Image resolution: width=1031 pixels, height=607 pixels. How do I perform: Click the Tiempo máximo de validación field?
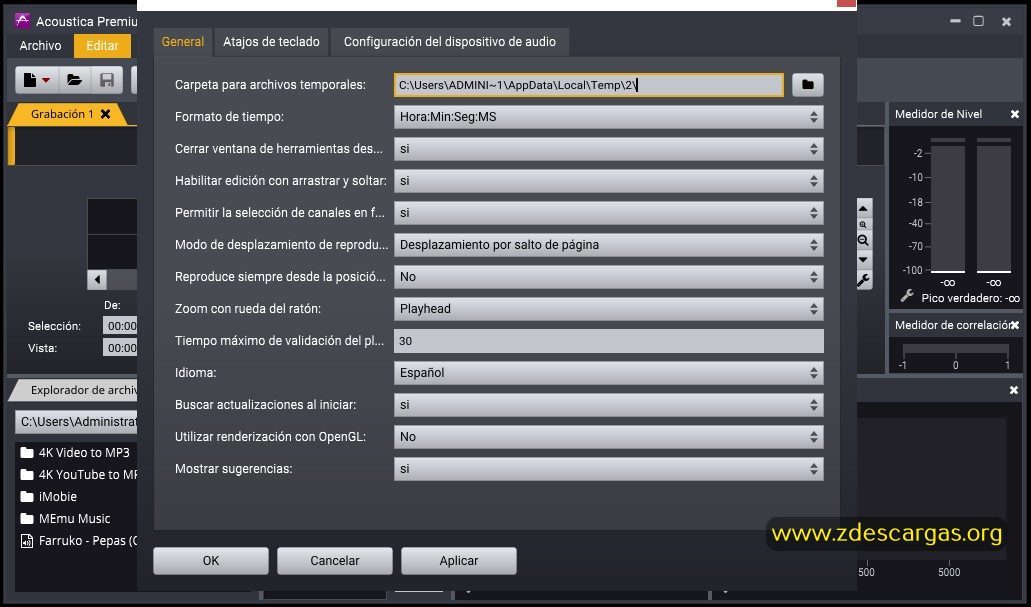click(x=608, y=341)
